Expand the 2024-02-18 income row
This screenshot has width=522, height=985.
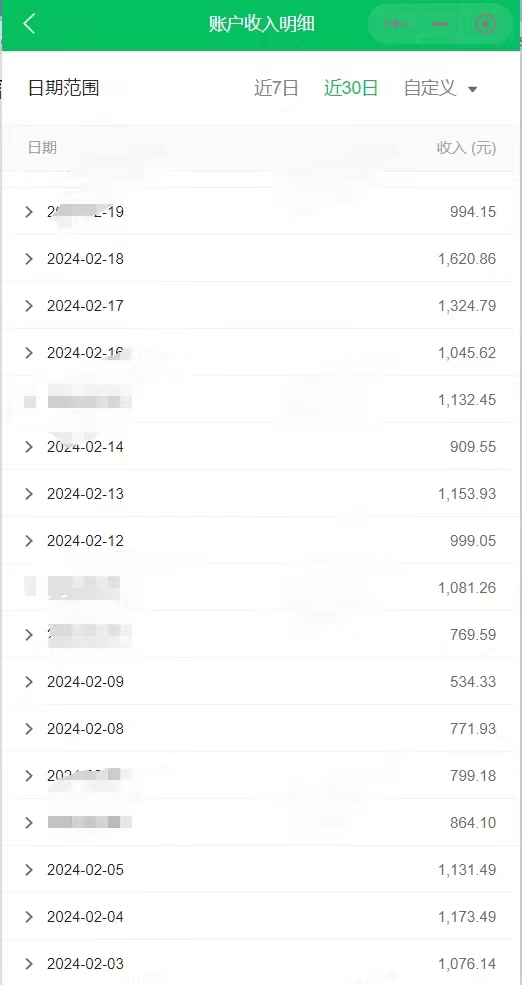[x=261, y=258]
